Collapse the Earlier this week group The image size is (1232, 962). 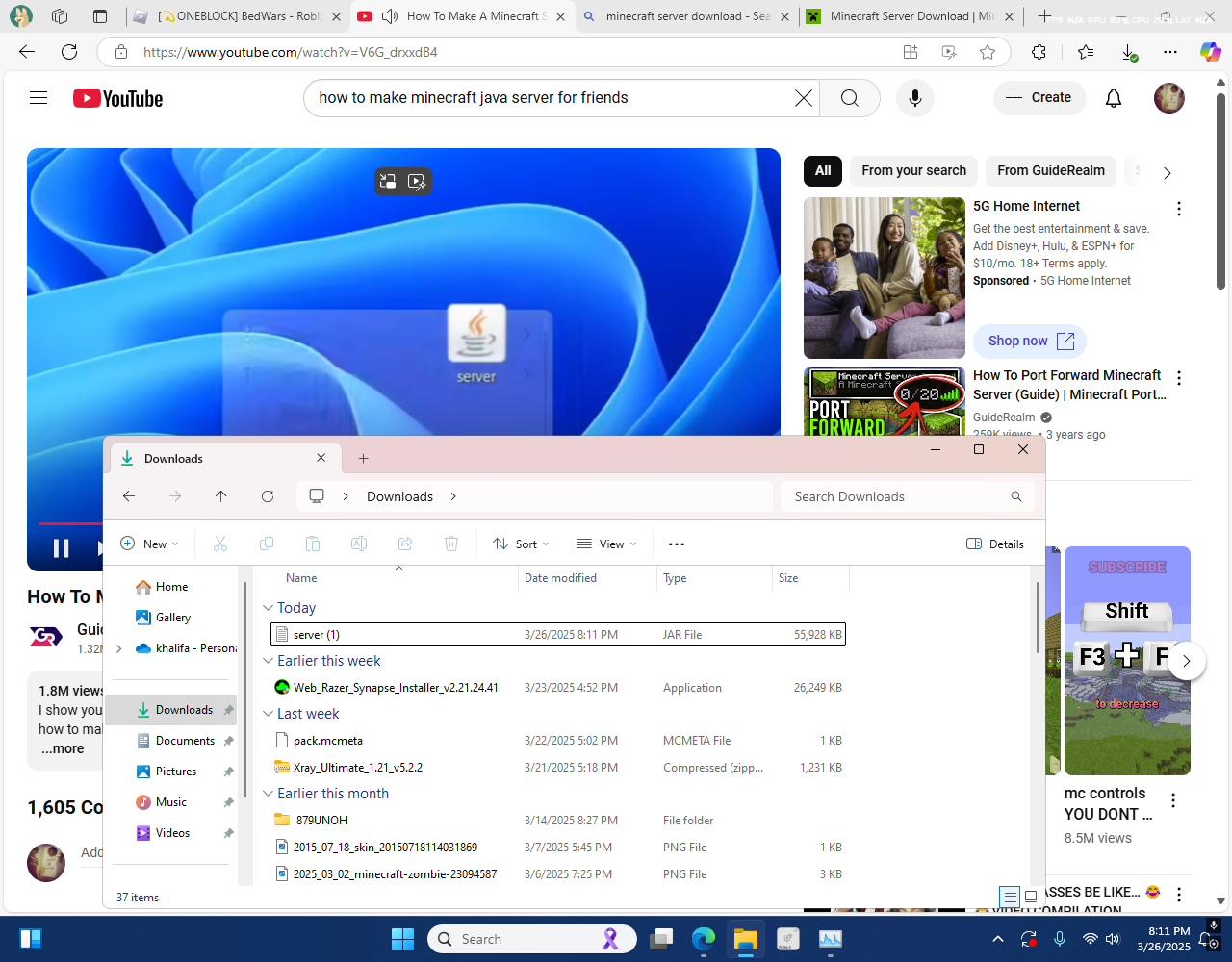point(269,661)
